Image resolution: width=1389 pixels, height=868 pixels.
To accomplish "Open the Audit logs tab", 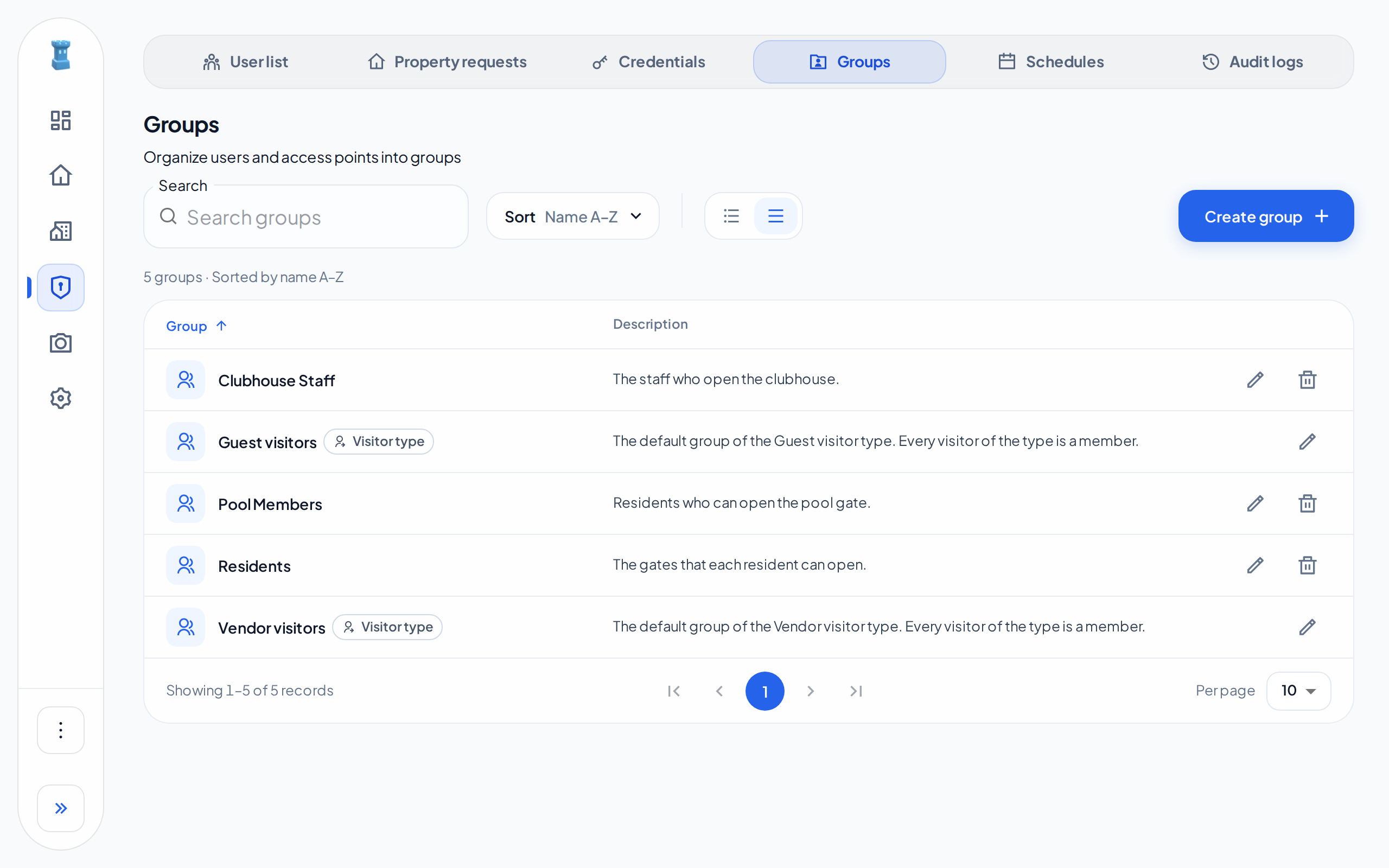I will (x=1252, y=61).
